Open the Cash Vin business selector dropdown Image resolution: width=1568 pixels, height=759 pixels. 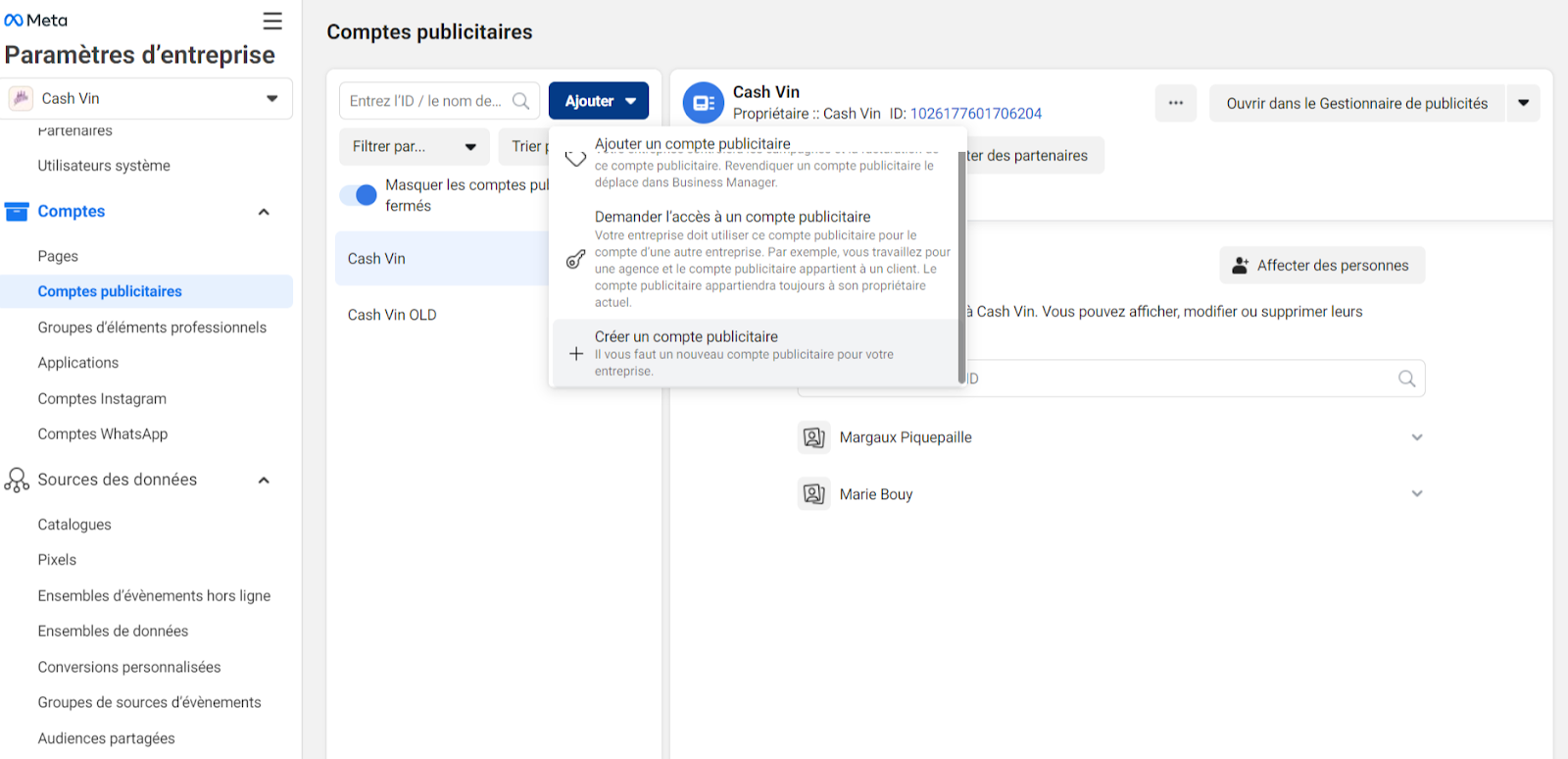coord(147,98)
